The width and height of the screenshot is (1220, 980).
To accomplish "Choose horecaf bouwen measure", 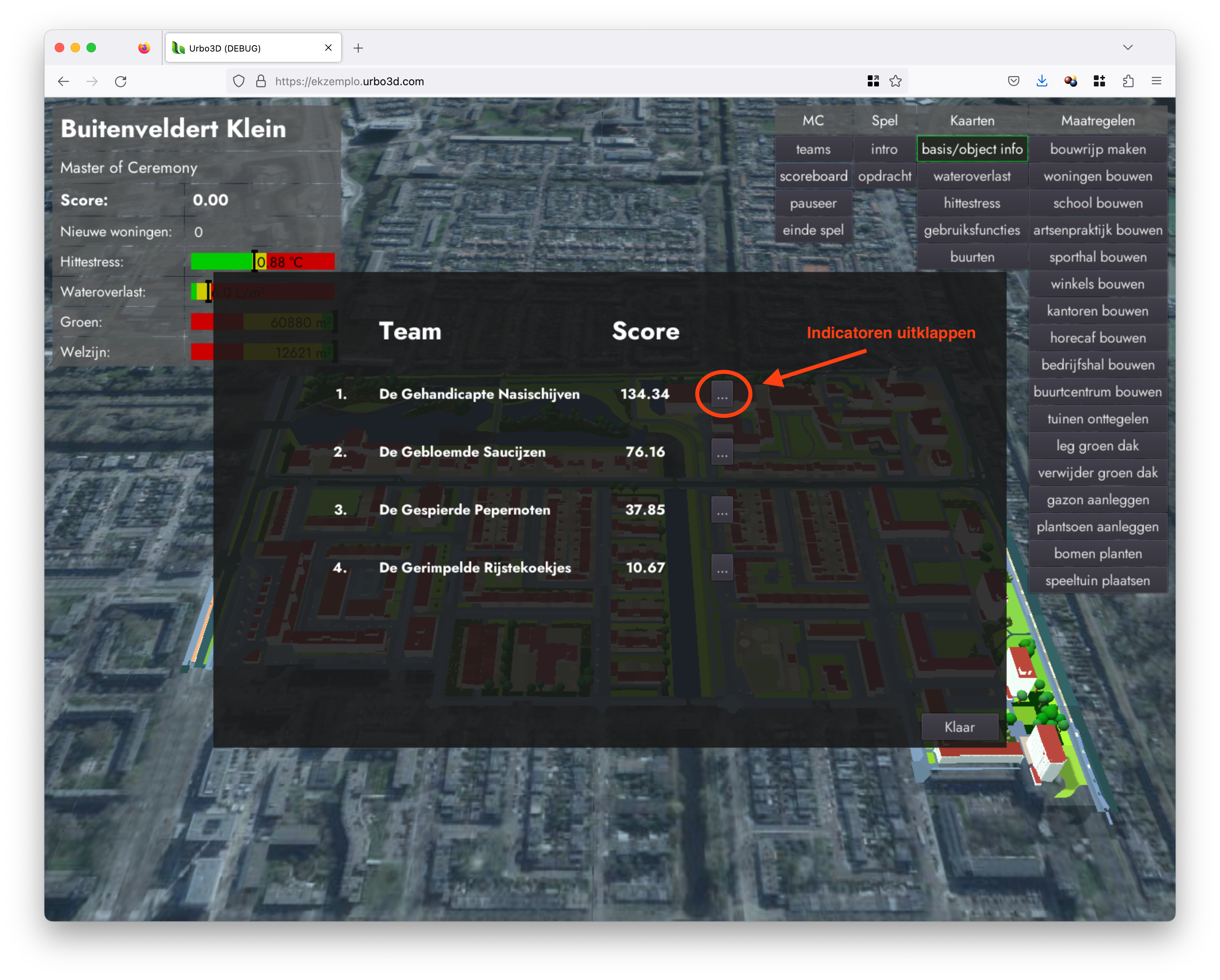I will [x=1098, y=338].
